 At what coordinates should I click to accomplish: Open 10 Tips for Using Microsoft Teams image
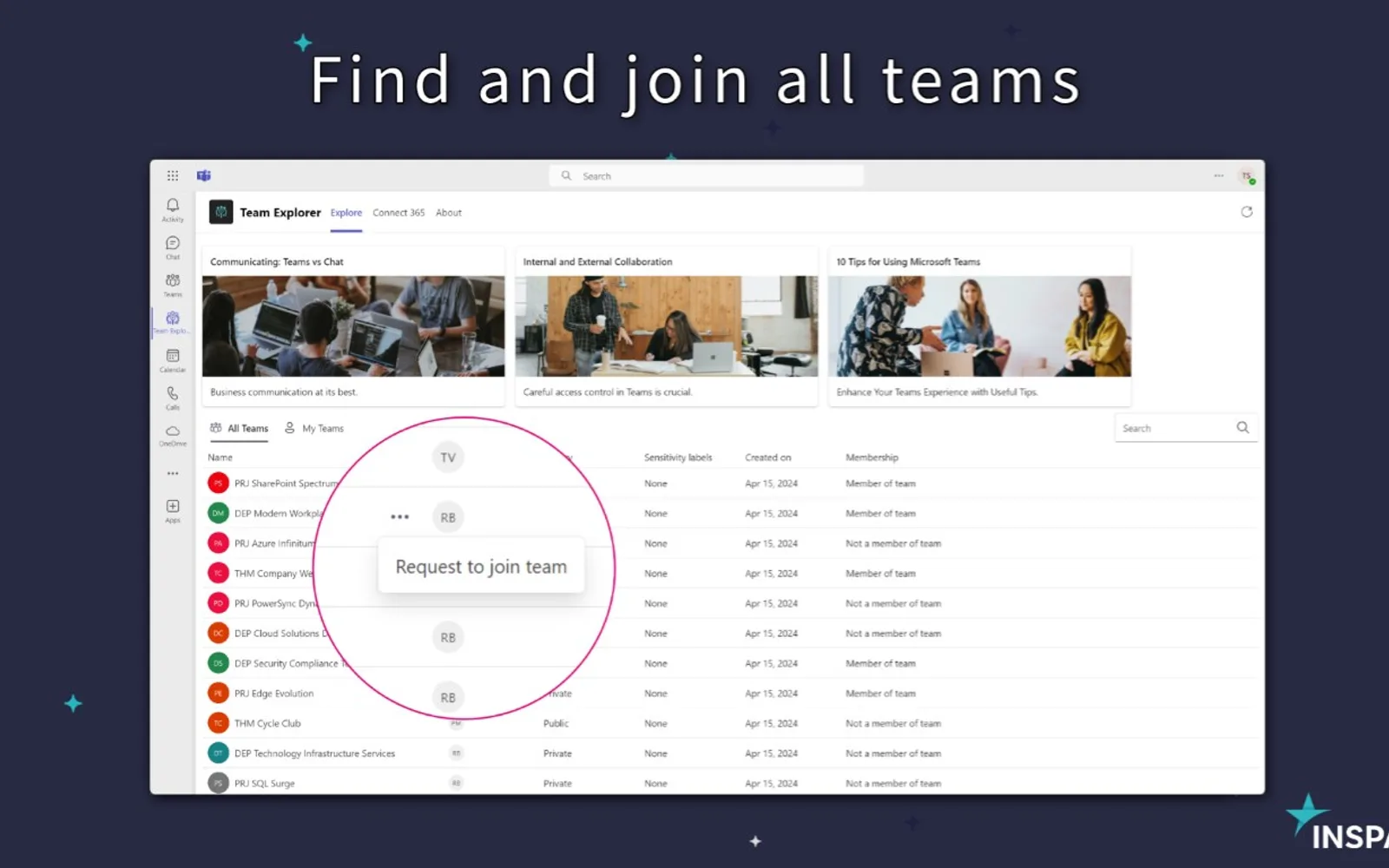point(979,326)
